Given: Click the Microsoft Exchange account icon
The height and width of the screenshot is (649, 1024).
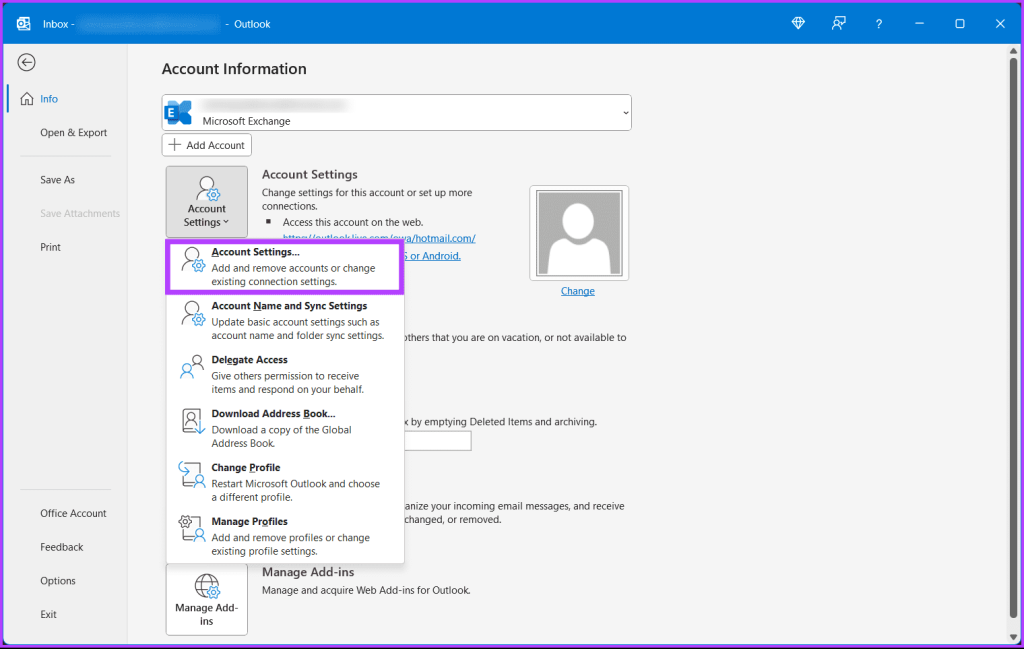Looking at the screenshot, I should [x=179, y=112].
